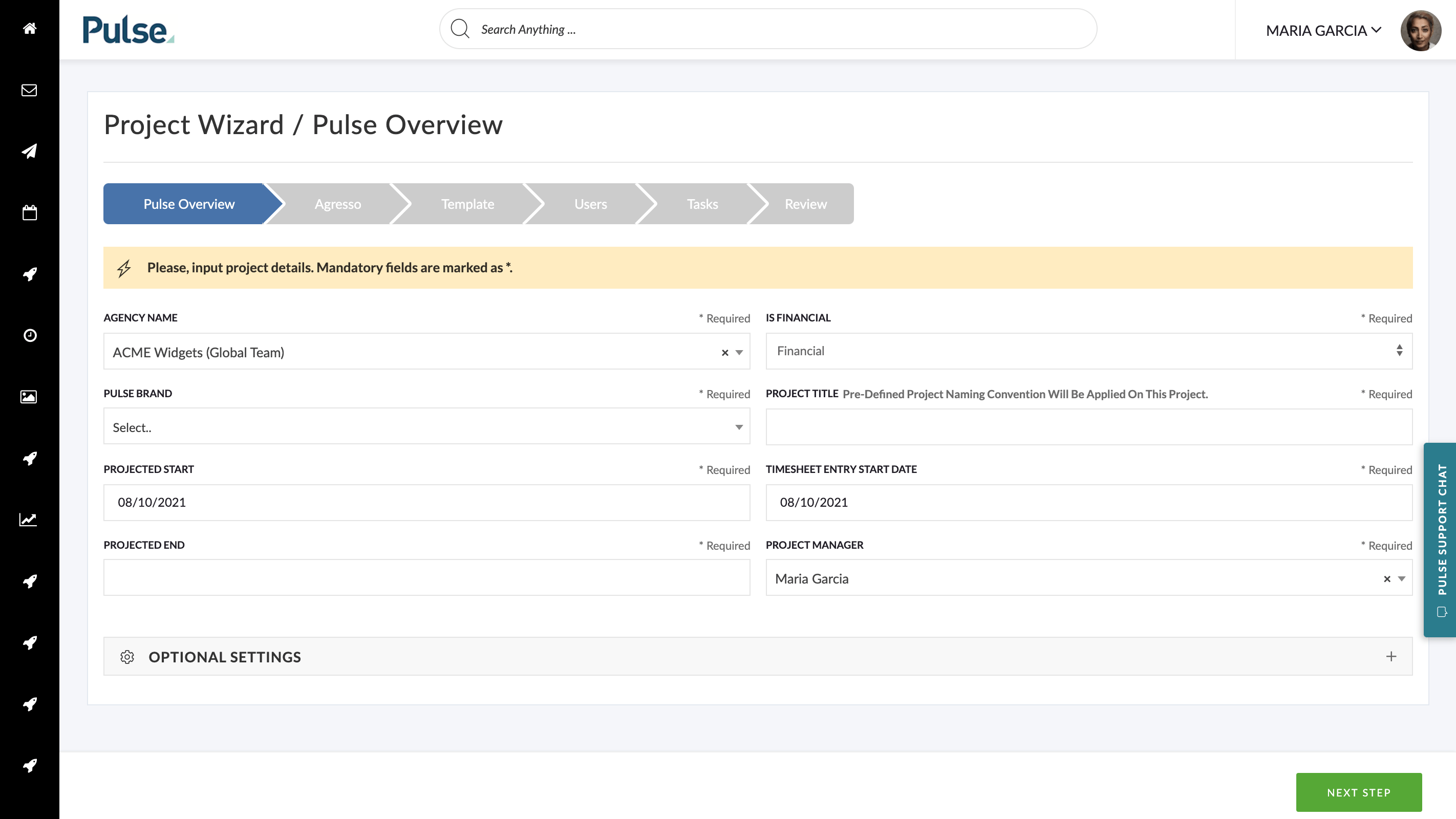Open the envelope messages icon in sidebar
This screenshot has width=1456, height=819.
29,90
